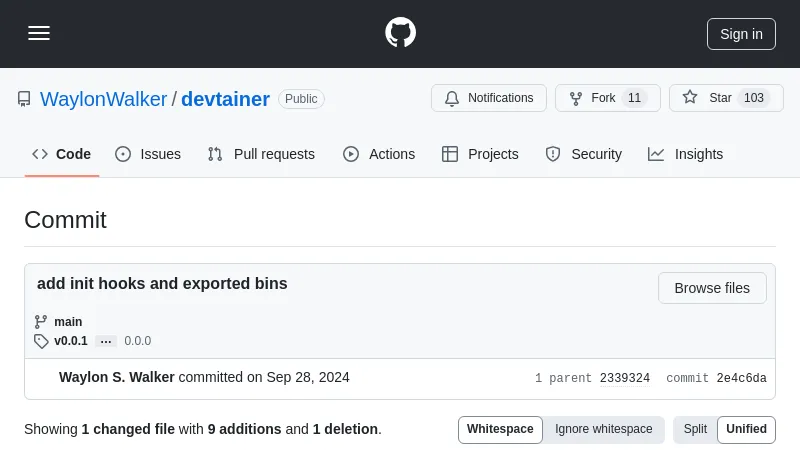Click the Sign in button
The height and width of the screenshot is (450, 800).
[x=741, y=33]
